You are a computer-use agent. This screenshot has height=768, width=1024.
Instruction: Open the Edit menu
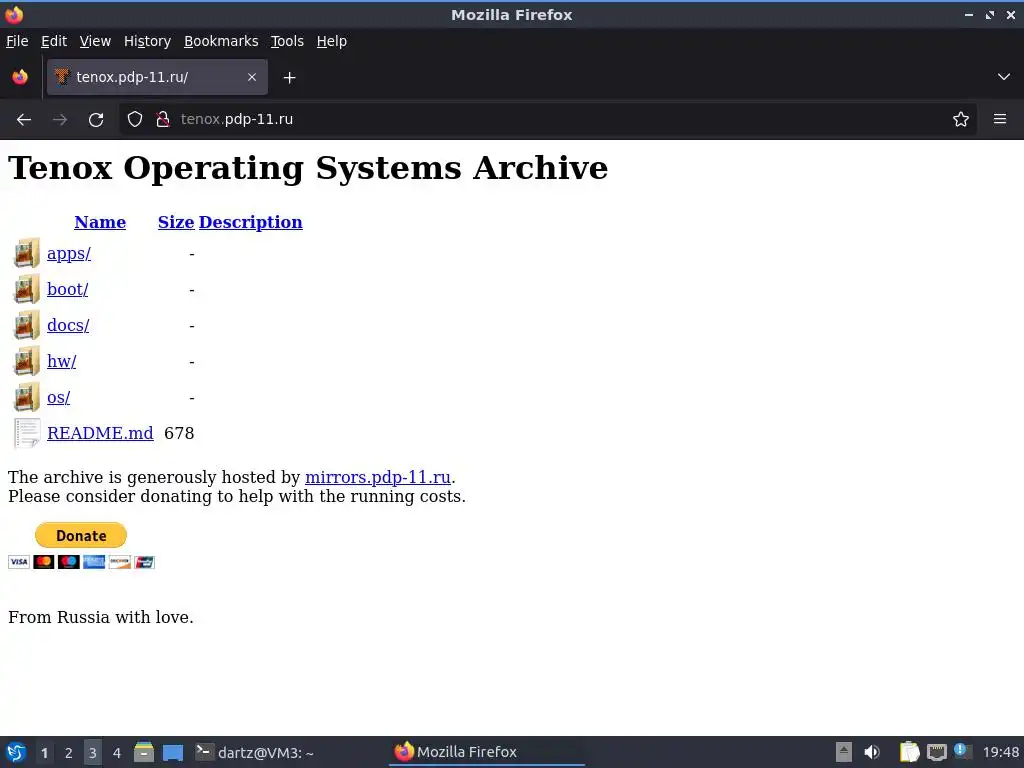tap(54, 41)
